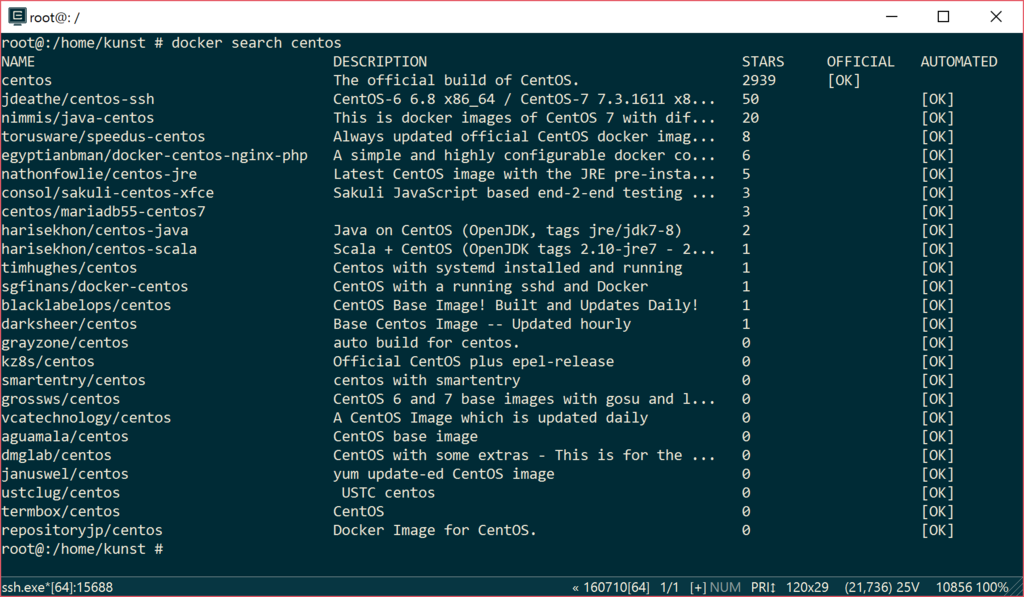The width and height of the screenshot is (1024, 597).
Task: Click 'harisekhon/centos-java' image name
Action: click(95, 231)
